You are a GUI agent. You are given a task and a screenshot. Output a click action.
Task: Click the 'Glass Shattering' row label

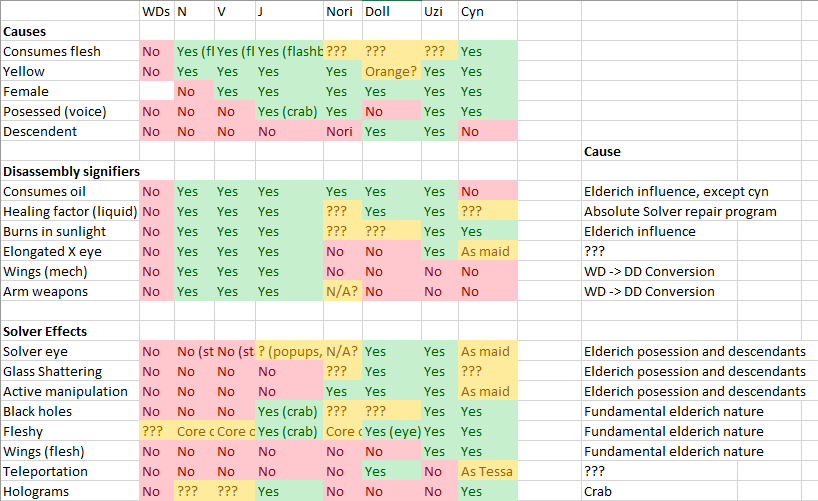coord(70,372)
